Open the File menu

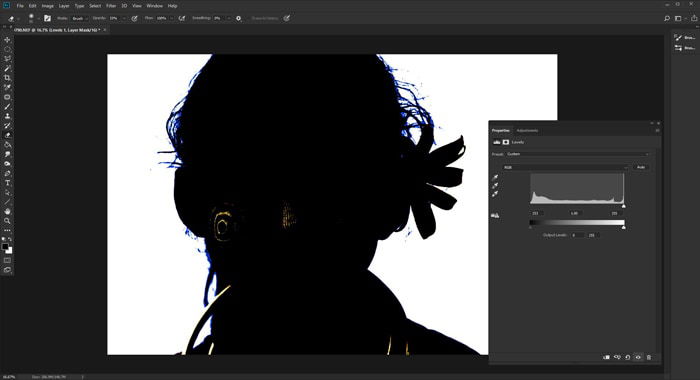(x=20, y=6)
